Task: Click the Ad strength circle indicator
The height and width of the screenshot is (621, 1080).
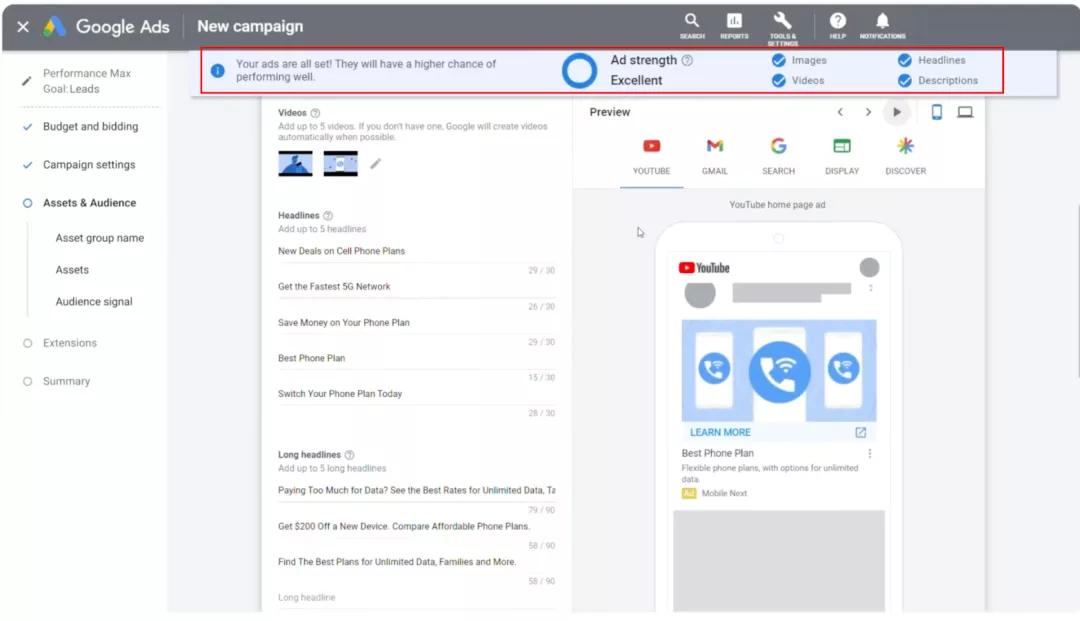Action: click(579, 70)
